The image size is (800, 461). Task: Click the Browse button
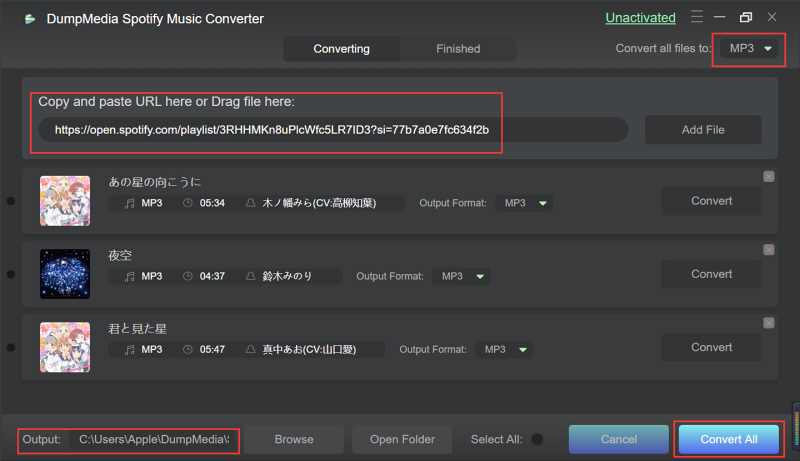point(294,440)
